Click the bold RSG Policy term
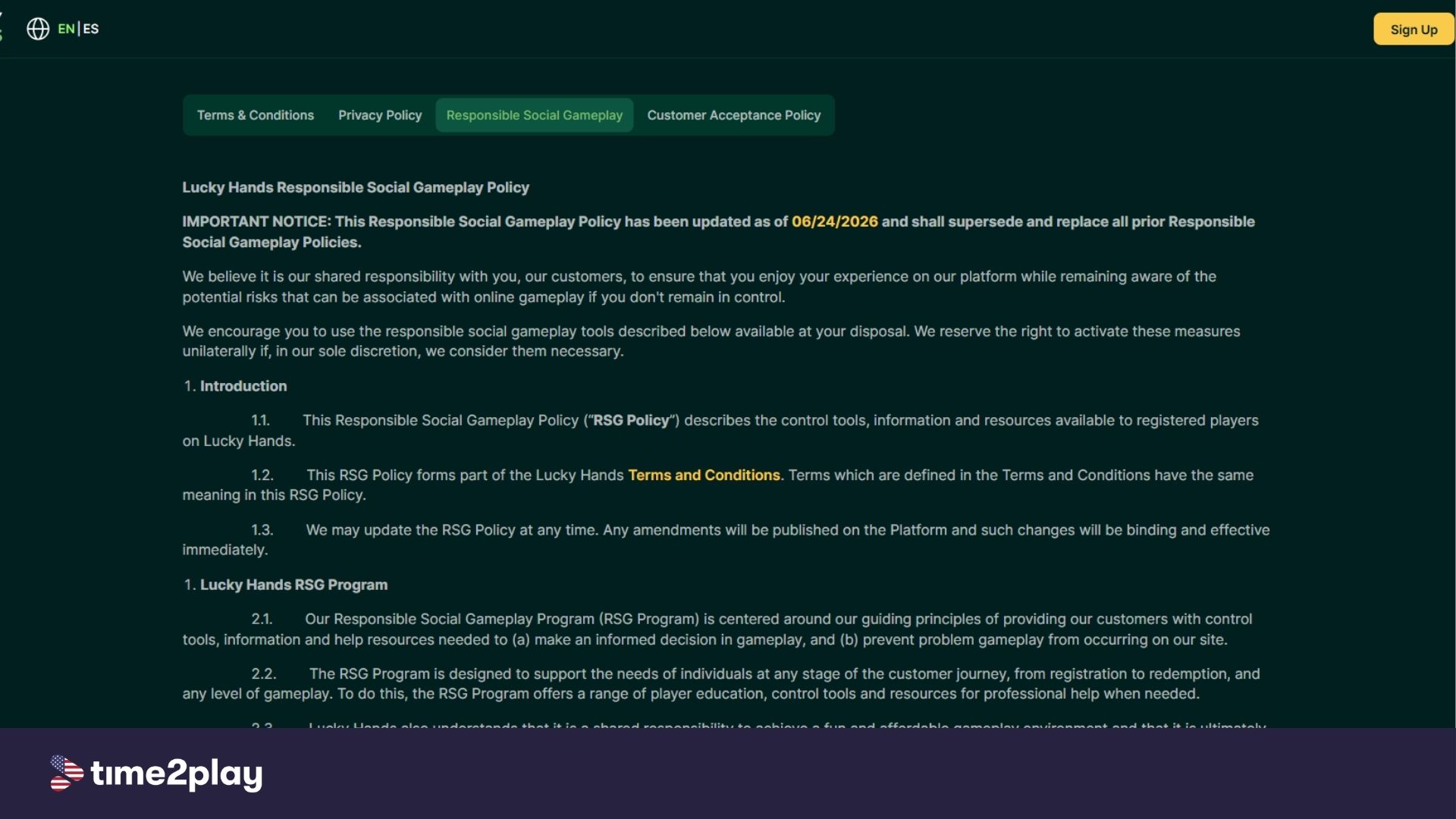The height and width of the screenshot is (819, 1456). 631,421
